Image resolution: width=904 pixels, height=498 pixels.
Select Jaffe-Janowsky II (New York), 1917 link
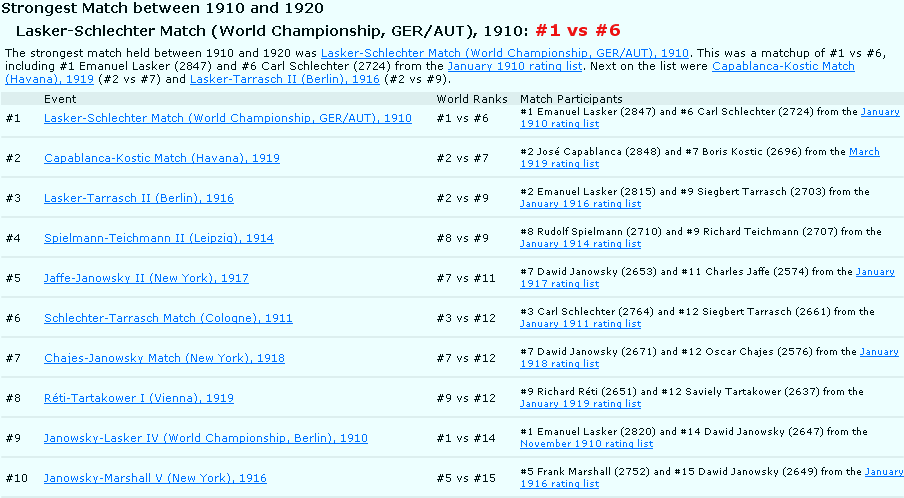point(146,278)
